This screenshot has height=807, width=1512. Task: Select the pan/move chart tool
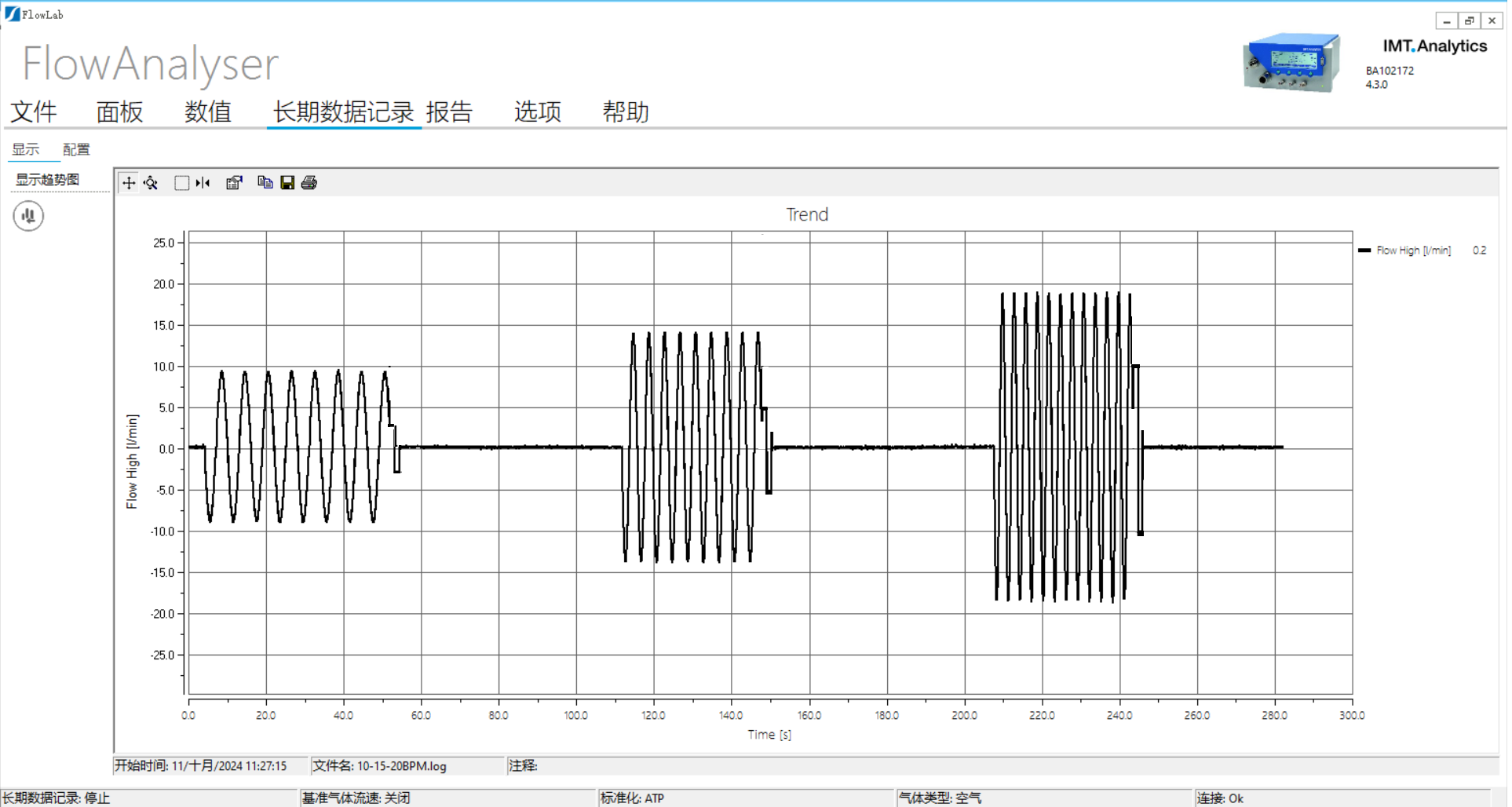click(129, 183)
